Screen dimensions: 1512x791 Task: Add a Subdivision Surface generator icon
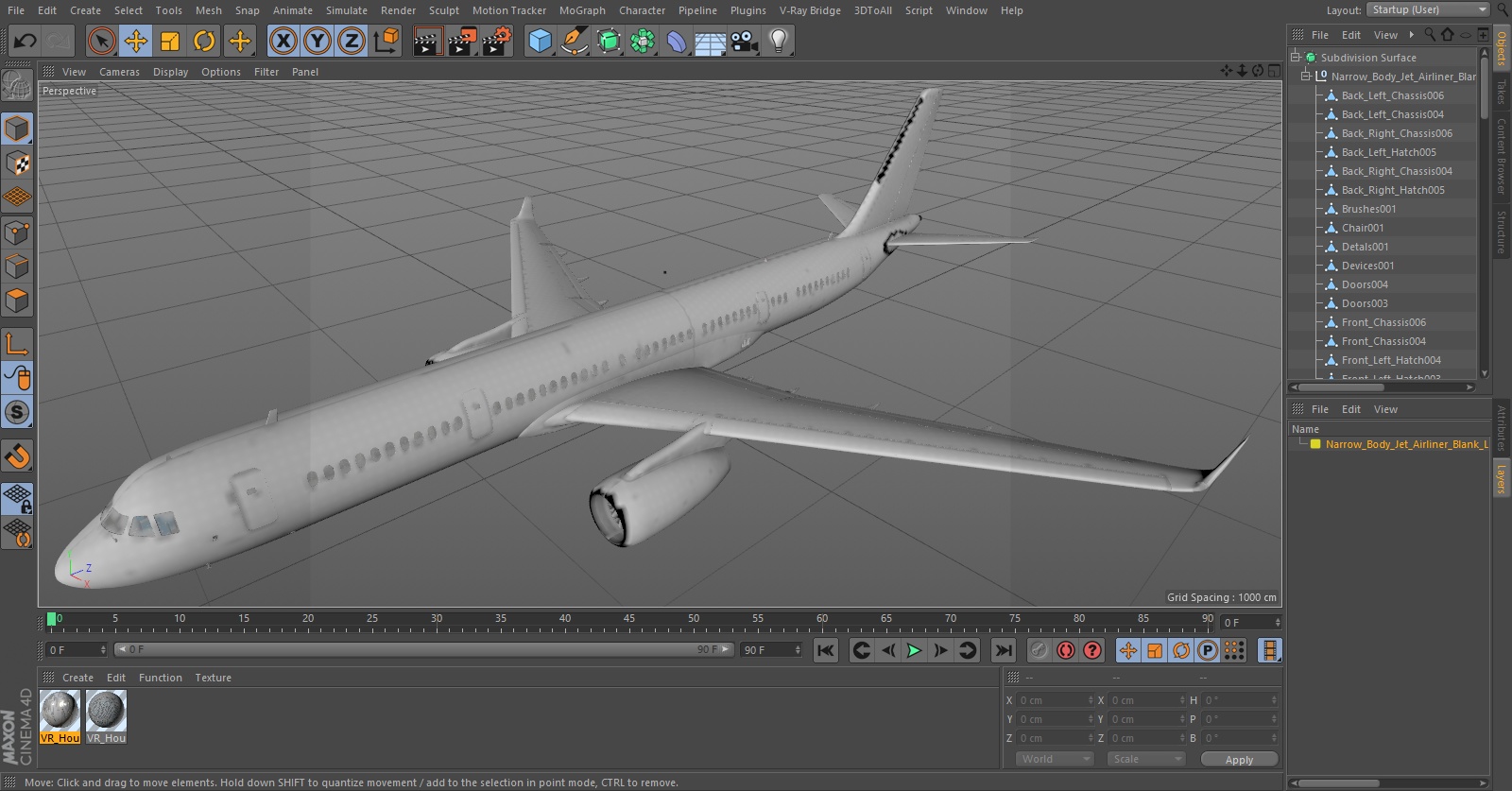pos(609,41)
